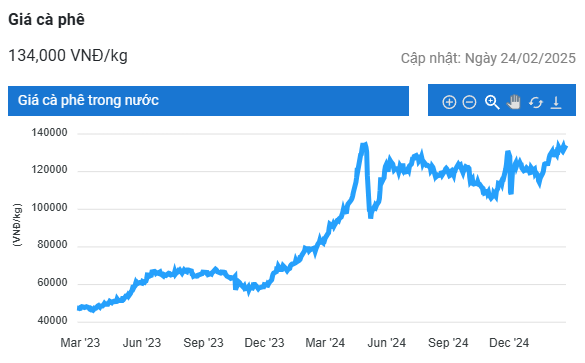Click the Sep '23 x-axis label
The image size is (585, 363).
[x=203, y=342]
